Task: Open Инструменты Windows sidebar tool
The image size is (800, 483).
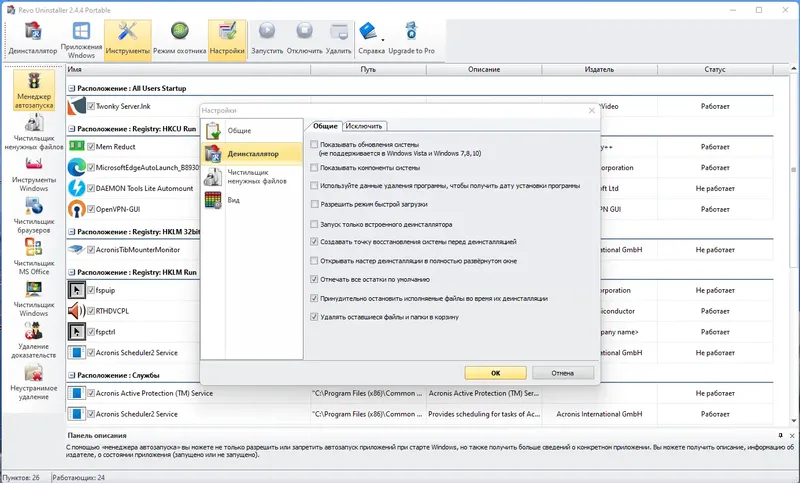Action: (x=34, y=174)
